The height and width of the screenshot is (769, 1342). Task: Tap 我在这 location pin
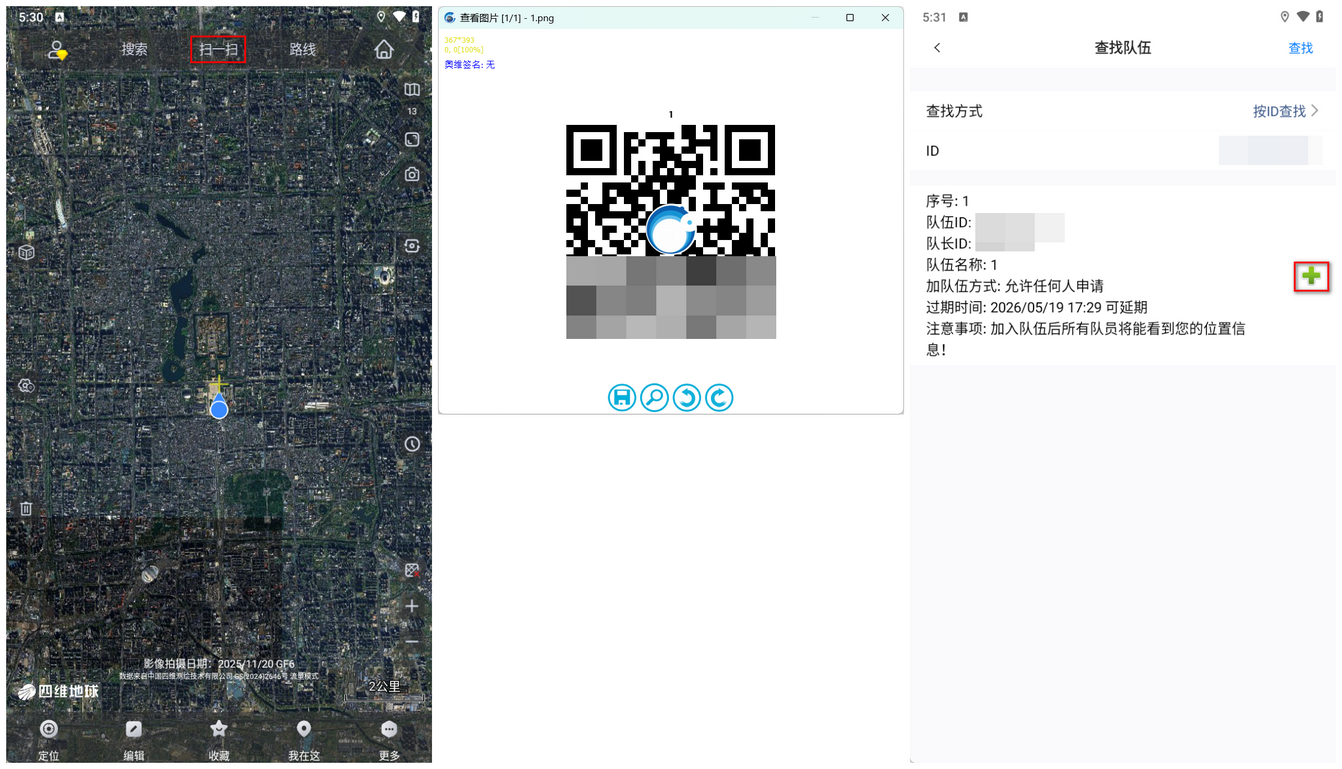point(304,739)
